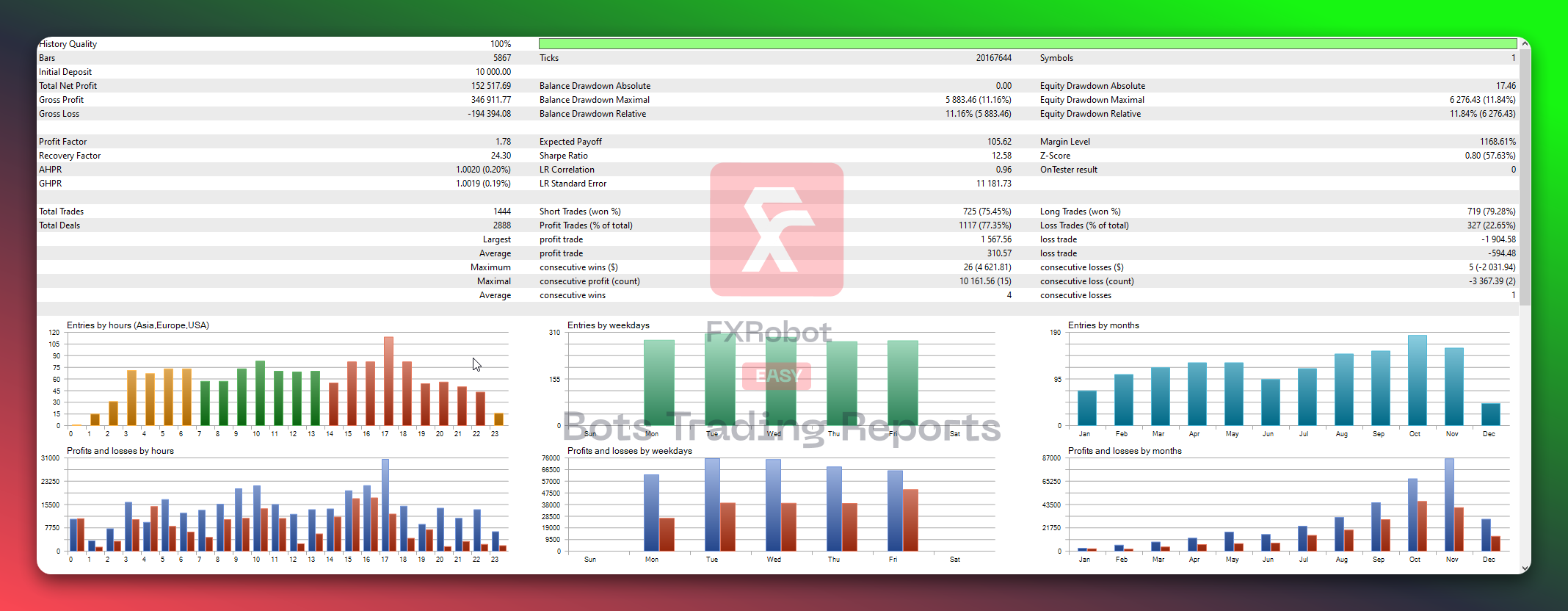
Task: Select the largest loss trade value -1 904.58
Action: click(1499, 239)
